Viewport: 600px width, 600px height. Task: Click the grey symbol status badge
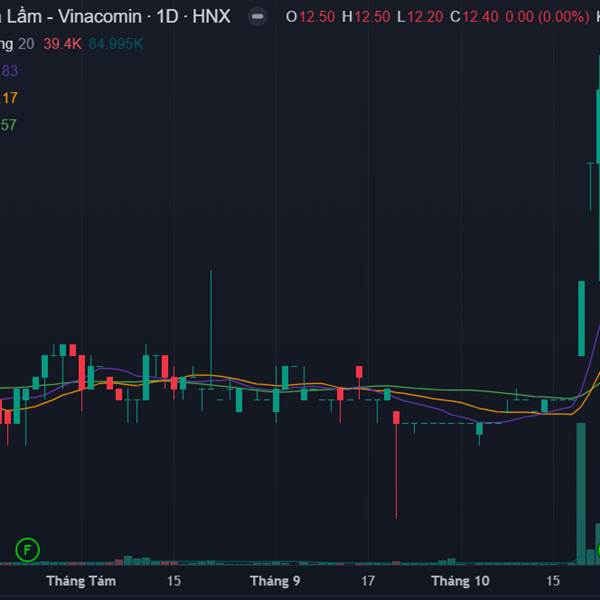pos(258,16)
